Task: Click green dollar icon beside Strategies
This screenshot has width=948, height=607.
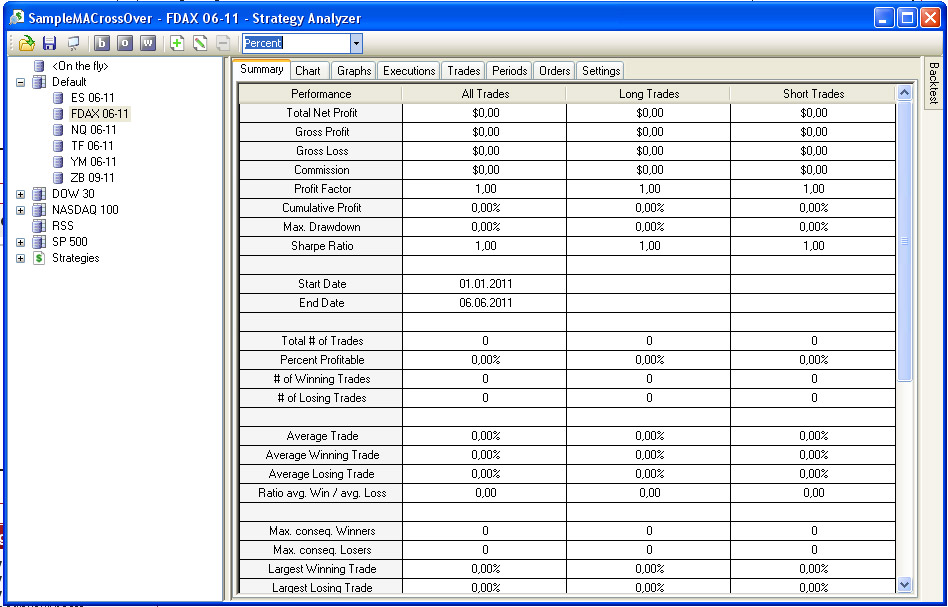Action: tap(39, 258)
